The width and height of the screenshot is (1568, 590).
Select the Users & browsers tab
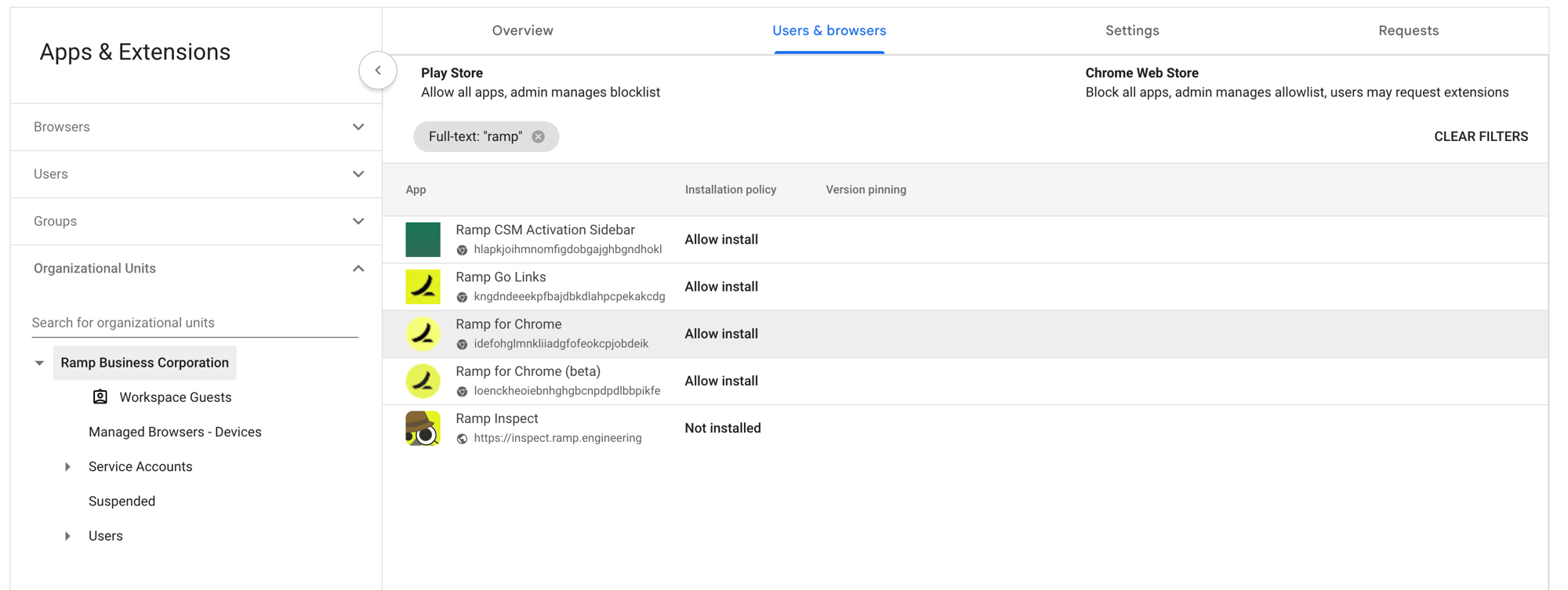click(829, 31)
